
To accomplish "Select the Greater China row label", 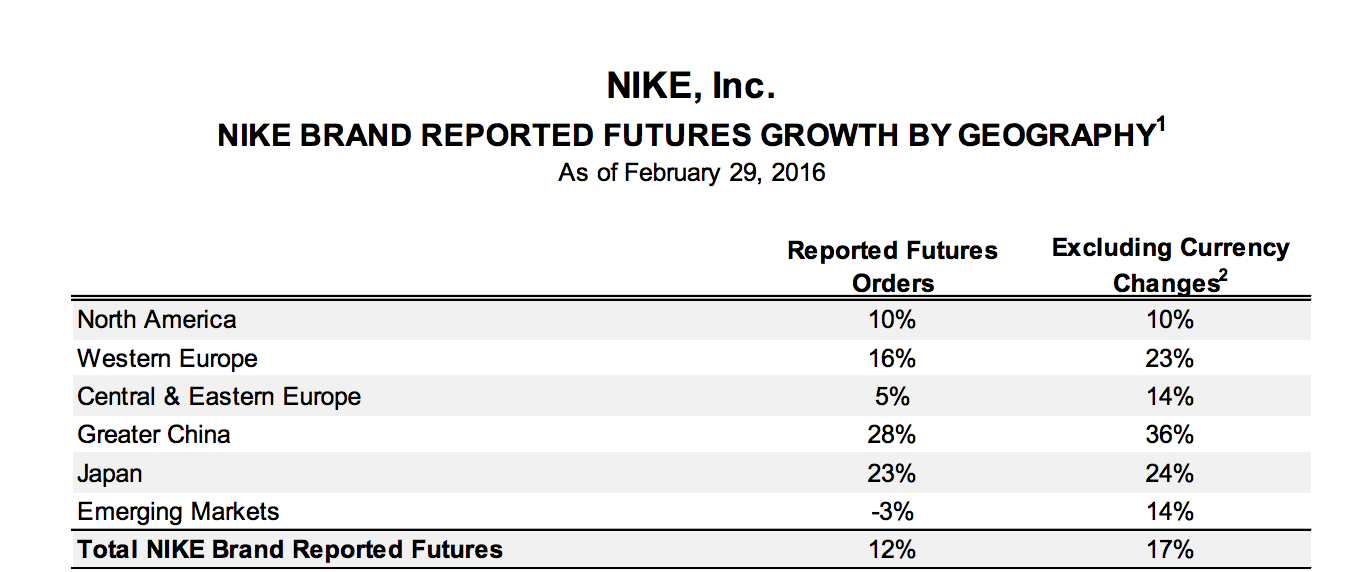I will (x=154, y=435).
